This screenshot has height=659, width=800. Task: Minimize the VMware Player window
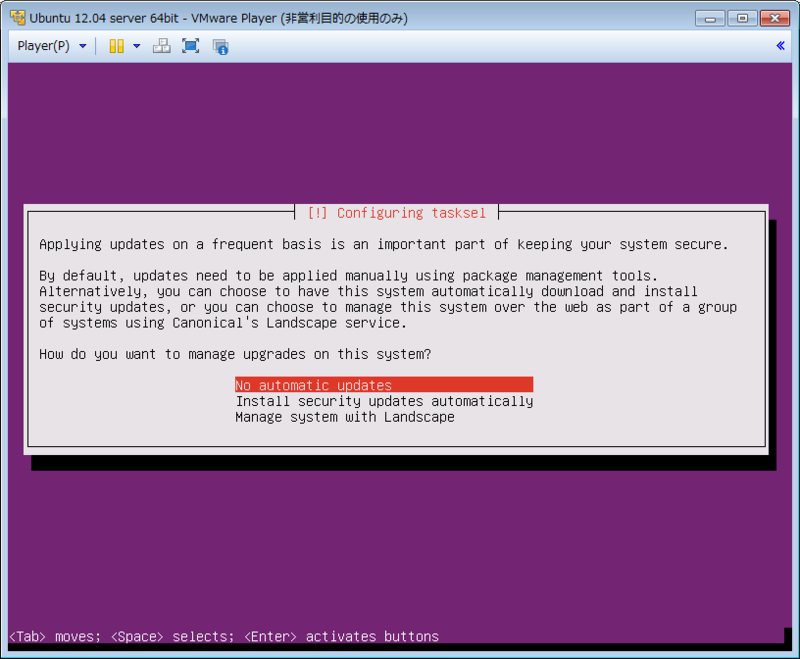[710, 18]
